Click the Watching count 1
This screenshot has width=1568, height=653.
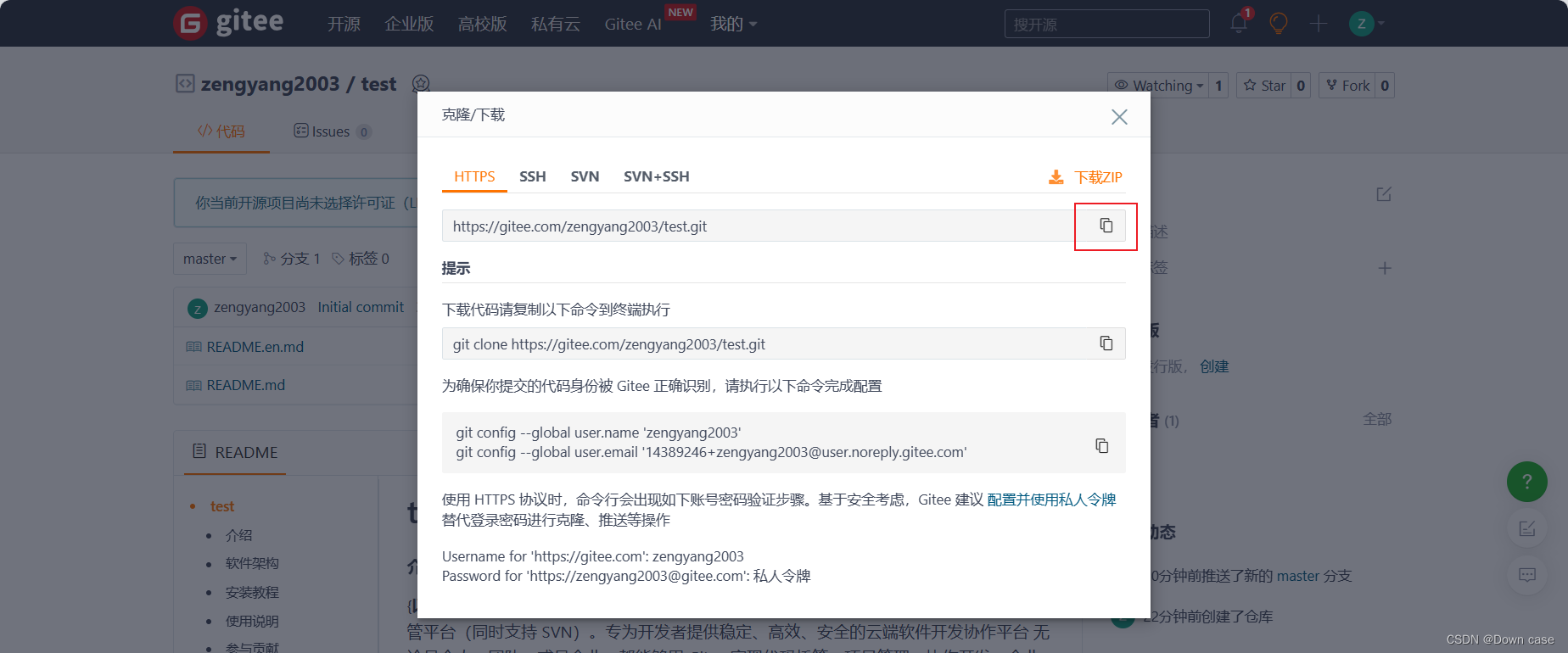[x=1218, y=86]
